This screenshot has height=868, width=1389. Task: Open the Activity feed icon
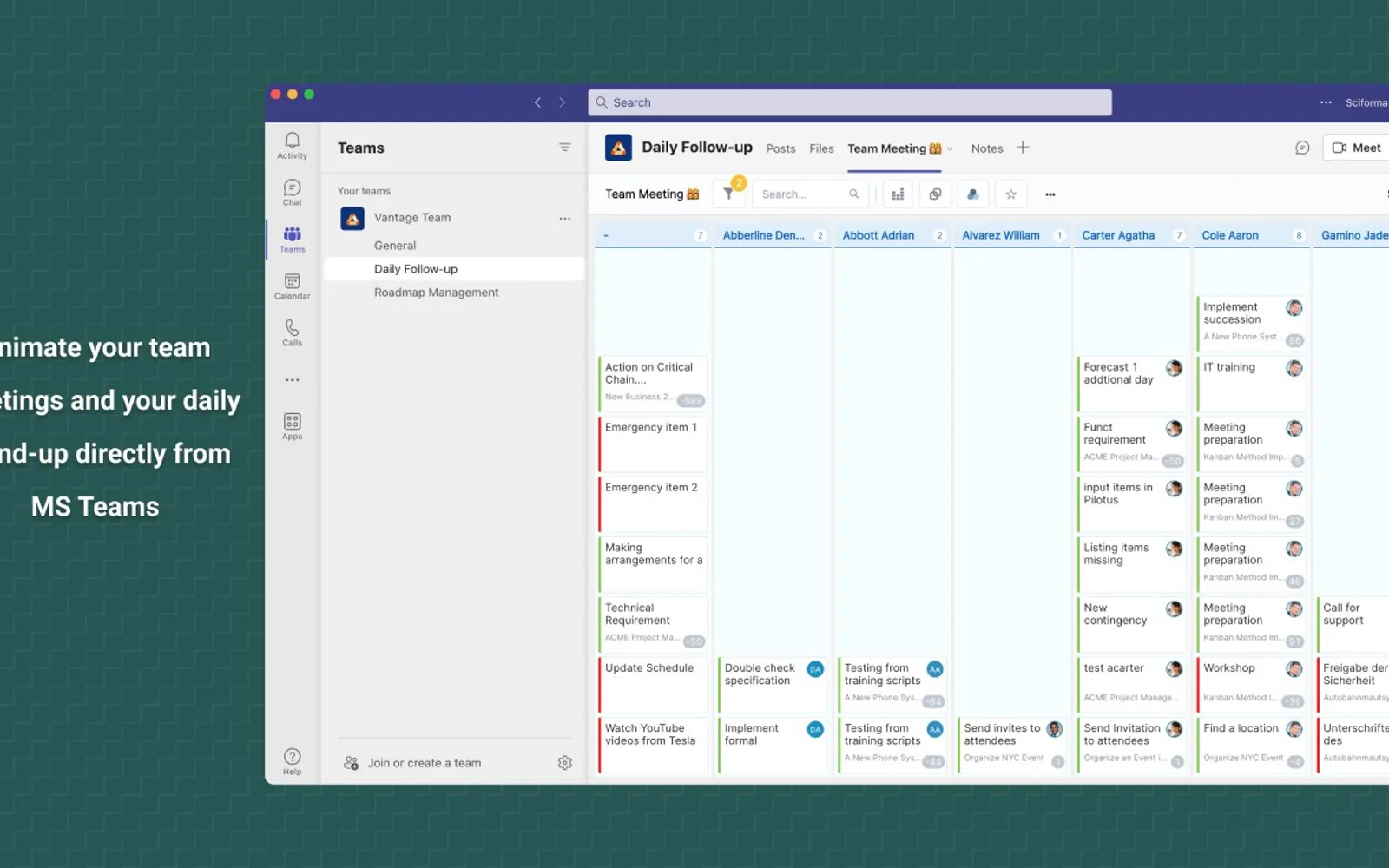coord(292,145)
